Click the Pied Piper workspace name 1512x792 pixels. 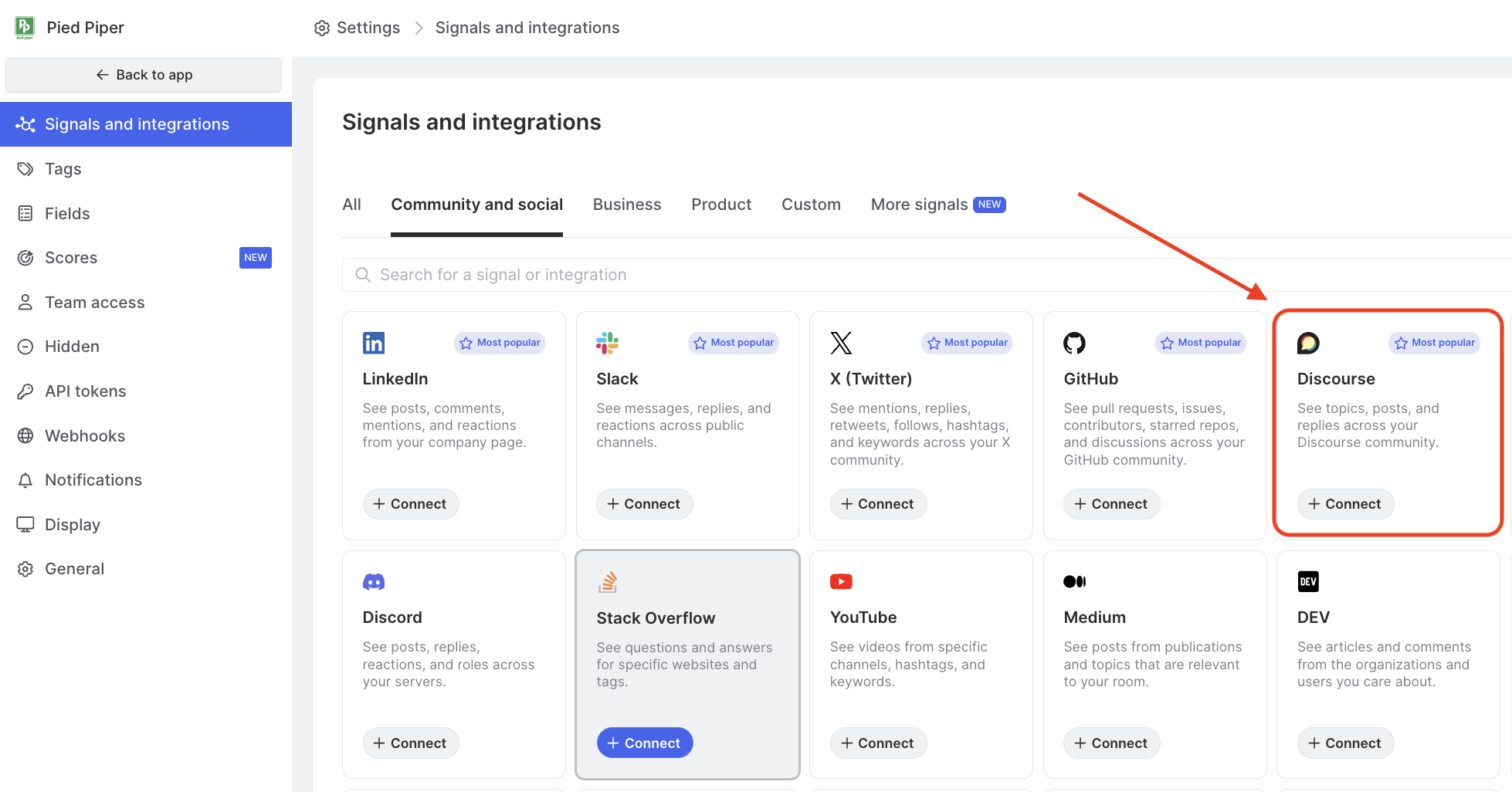[85, 28]
